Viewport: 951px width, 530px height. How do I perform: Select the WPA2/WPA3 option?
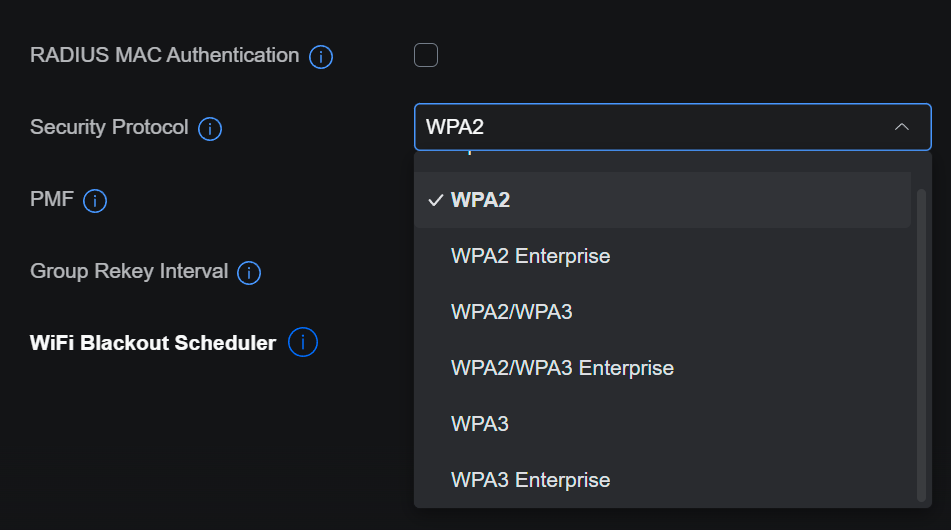(x=511, y=312)
